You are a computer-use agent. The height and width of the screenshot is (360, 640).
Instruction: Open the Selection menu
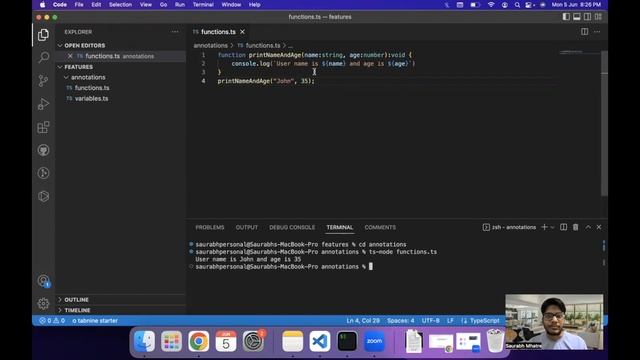[120, 4]
